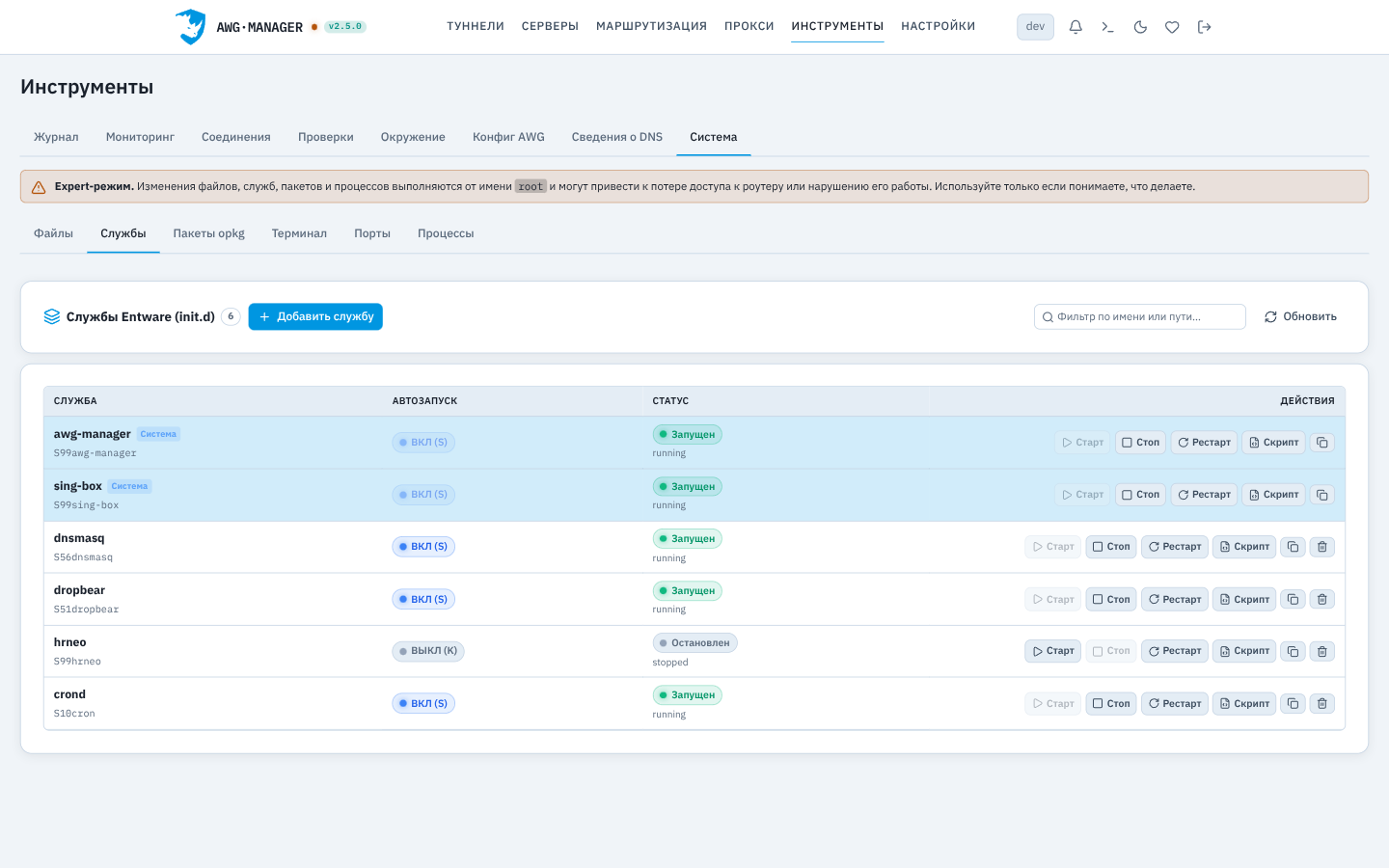
Task: Toggle autostart for dropbear
Action: [423, 599]
